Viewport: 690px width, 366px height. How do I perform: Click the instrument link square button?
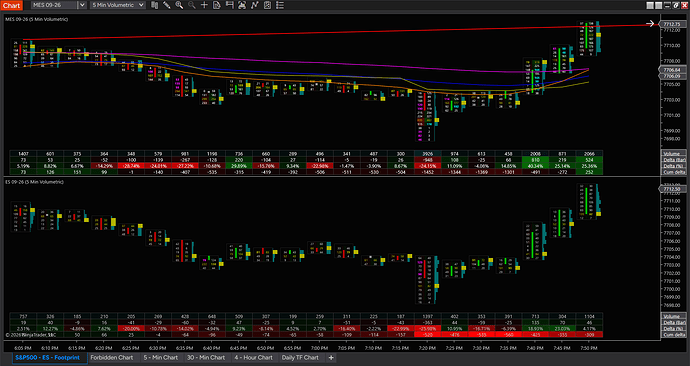coord(650,5)
